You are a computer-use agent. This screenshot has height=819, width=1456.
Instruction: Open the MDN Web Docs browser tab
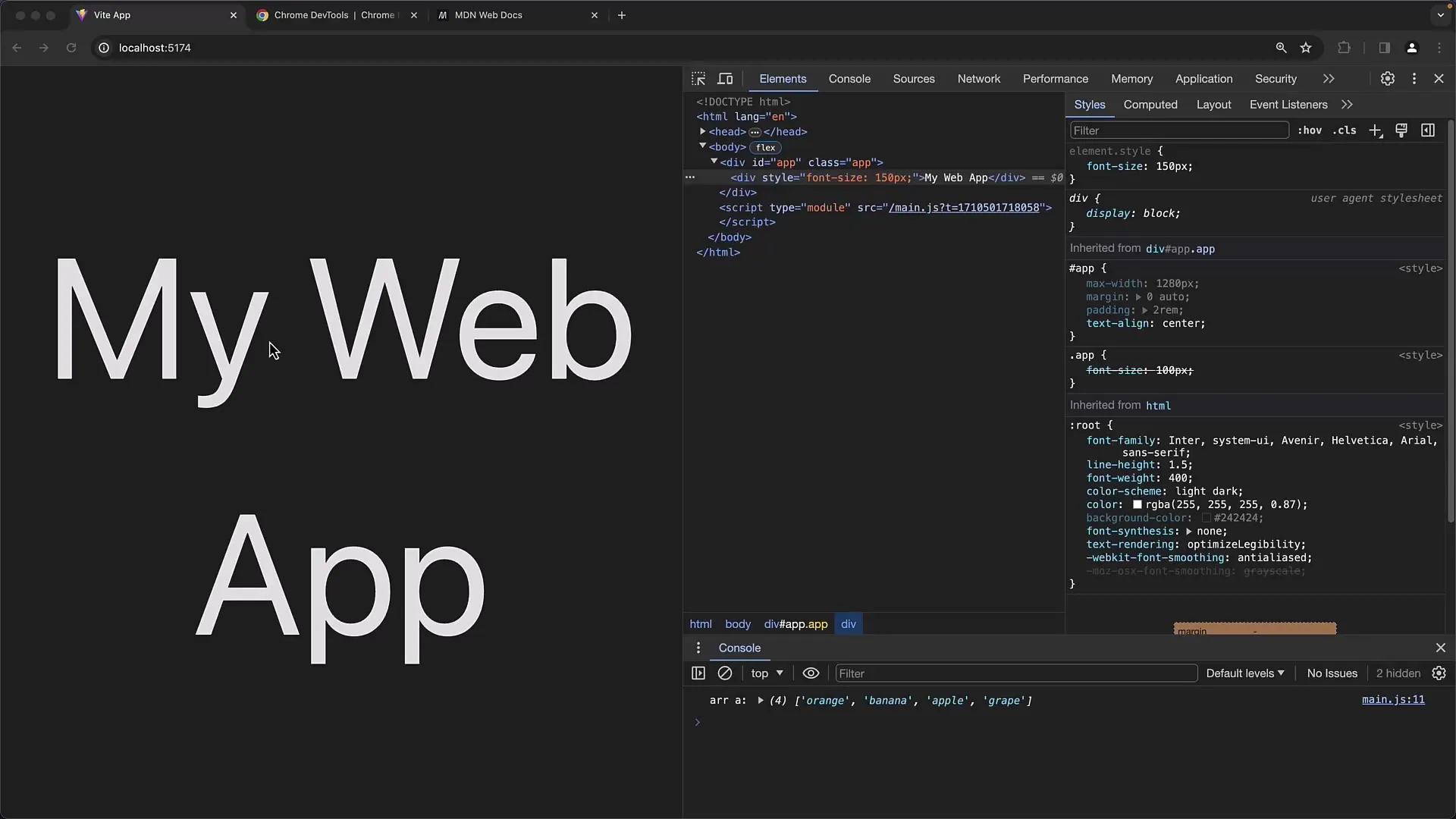click(518, 15)
